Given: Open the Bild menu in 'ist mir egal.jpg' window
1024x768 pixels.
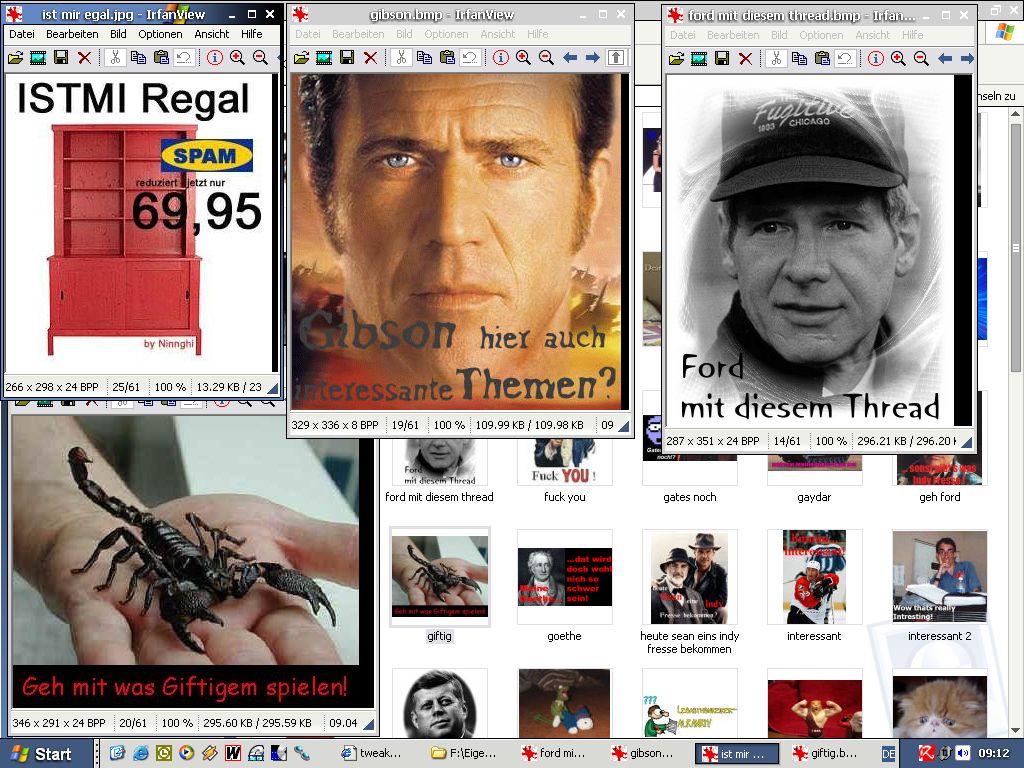Looking at the screenshot, I should pyautogui.click(x=118, y=34).
